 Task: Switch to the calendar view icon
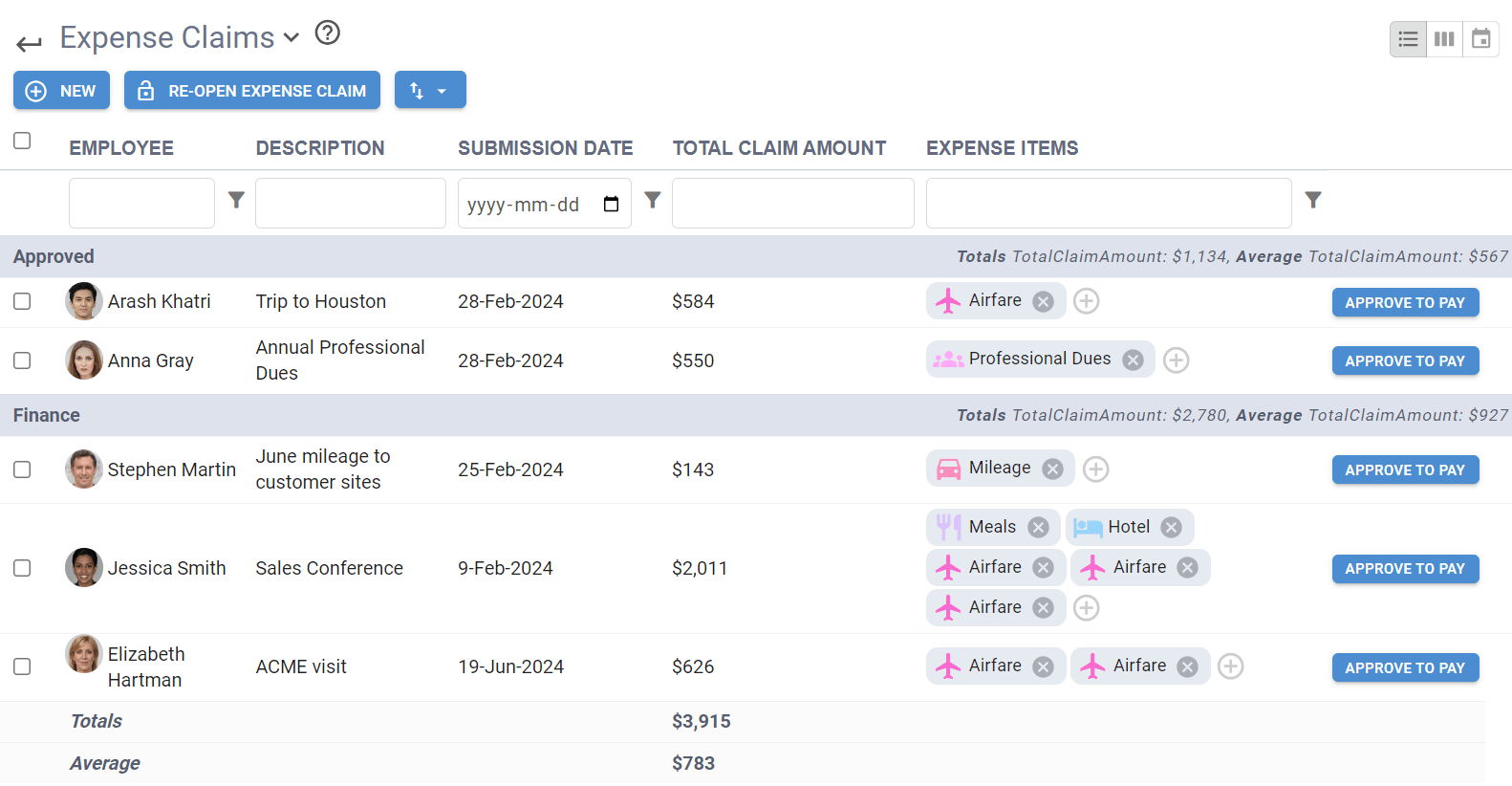click(1480, 39)
